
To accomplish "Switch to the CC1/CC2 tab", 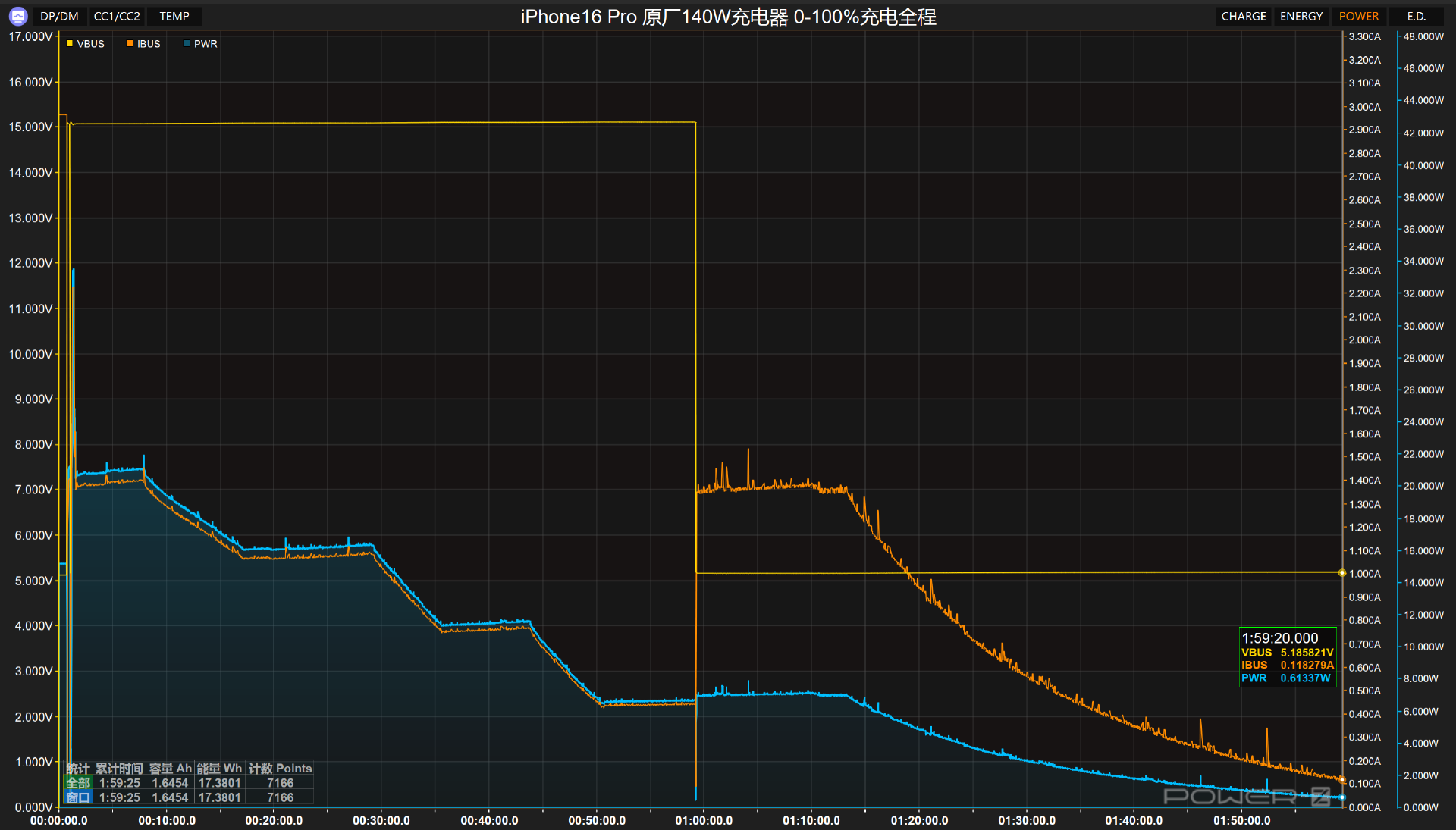I will coord(117,16).
